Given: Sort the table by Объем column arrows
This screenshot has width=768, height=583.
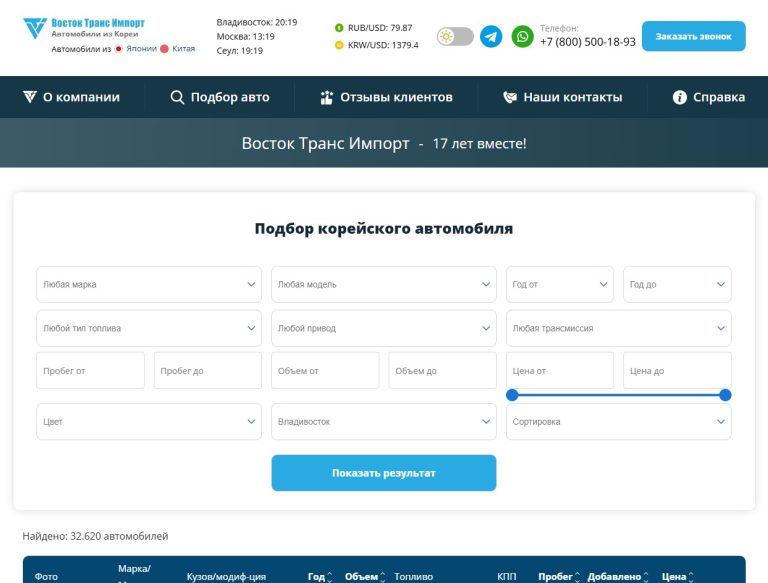Looking at the screenshot, I should tap(383, 577).
